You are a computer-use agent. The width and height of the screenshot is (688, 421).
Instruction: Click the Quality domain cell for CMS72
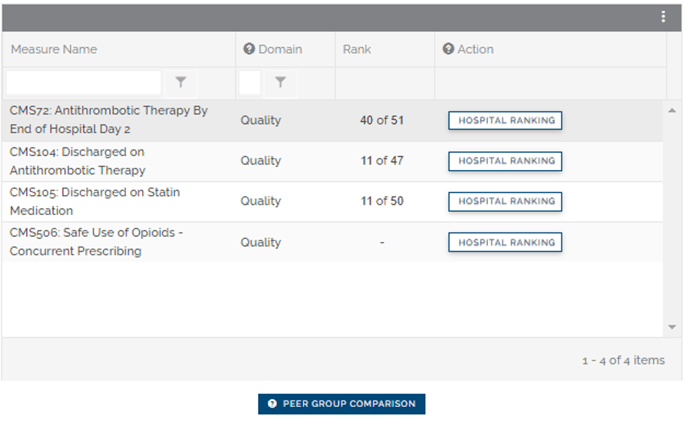260,120
